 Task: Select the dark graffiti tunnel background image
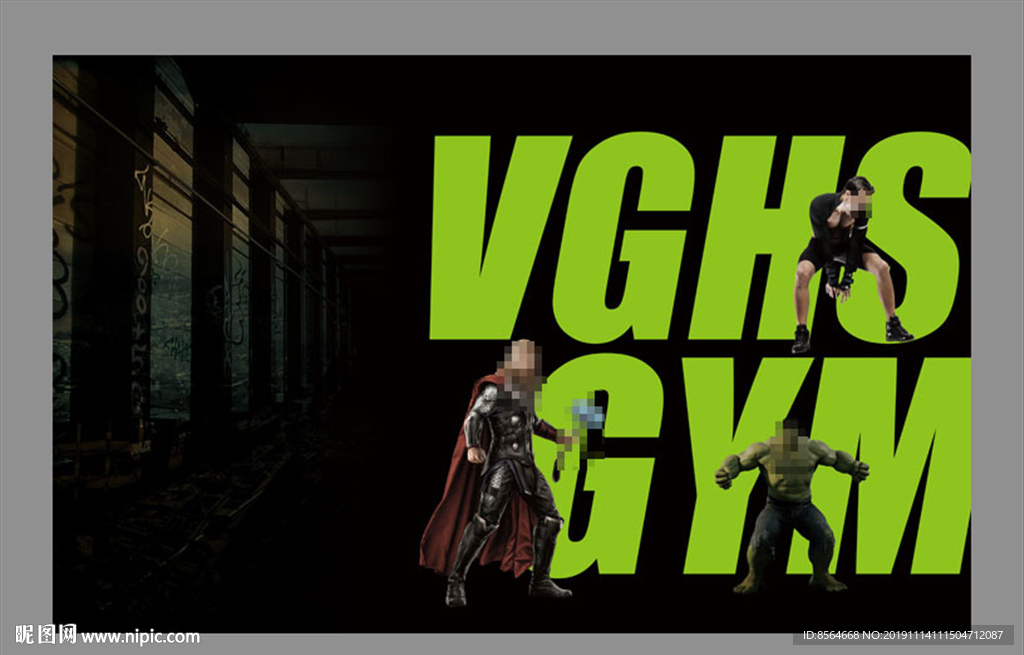tap(222, 343)
